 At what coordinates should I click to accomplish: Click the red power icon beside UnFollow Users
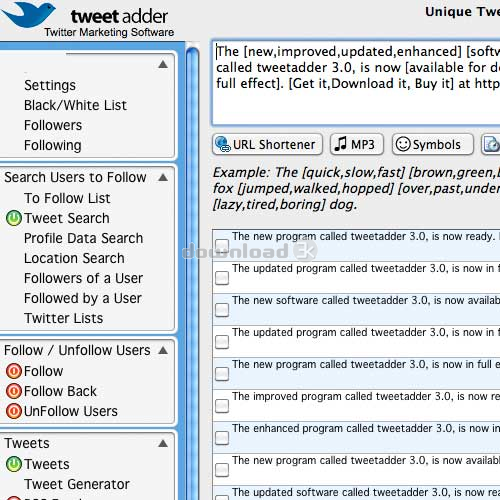coord(14,411)
